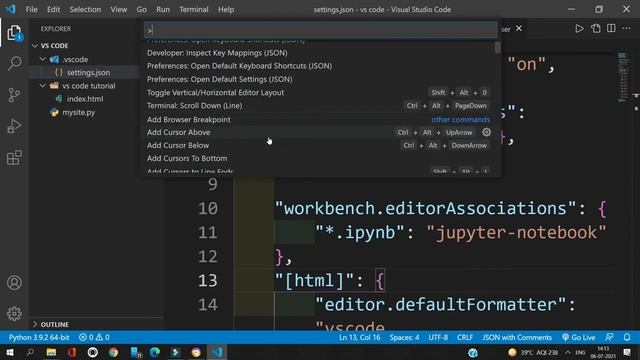Open the Search view in activity bar
Screen dimensions: 640x360
[x=14, y=64]
